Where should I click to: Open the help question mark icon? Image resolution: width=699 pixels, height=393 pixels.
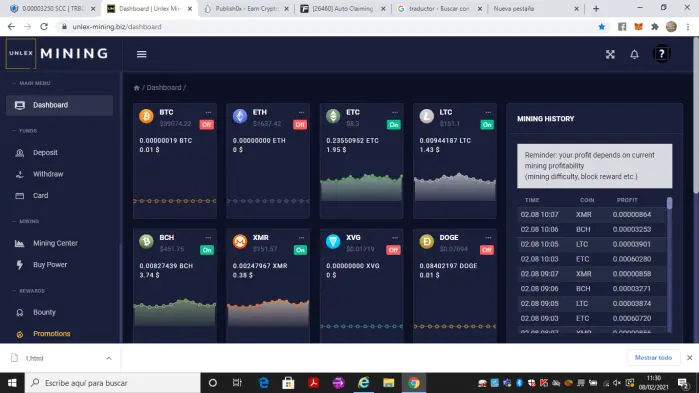coord(662,54)
